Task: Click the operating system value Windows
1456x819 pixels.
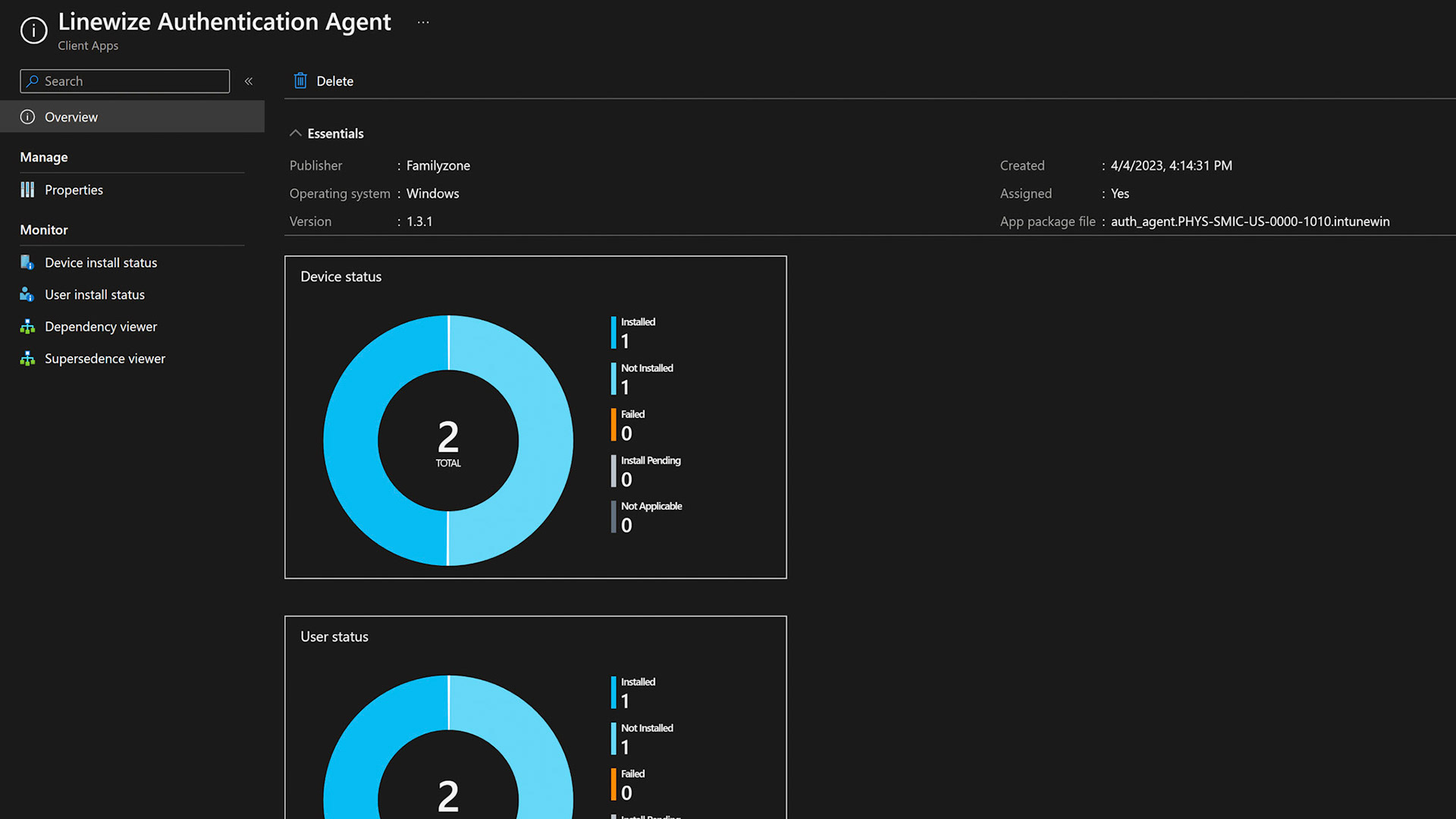Action: pos(432,193)
